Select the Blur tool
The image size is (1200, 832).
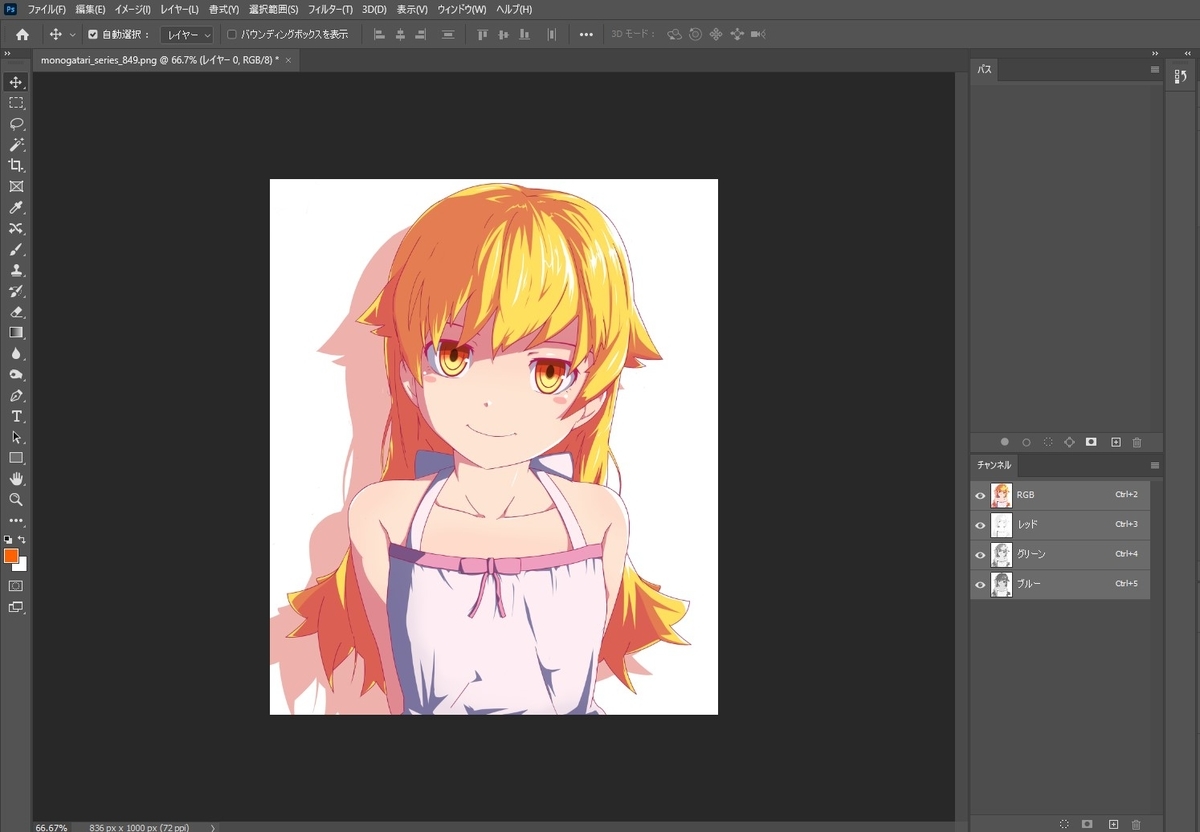[x=16, y=354]
